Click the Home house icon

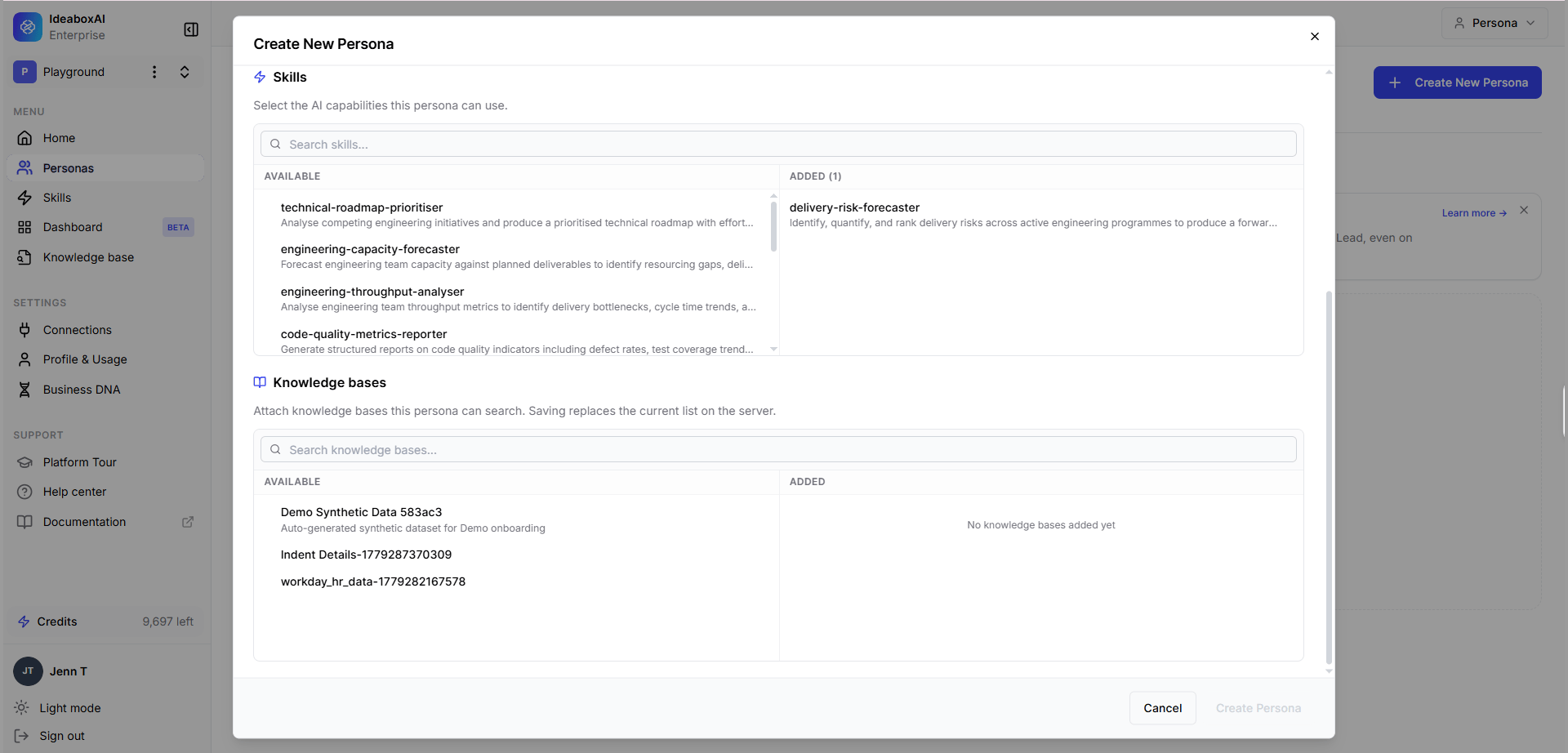pyautogui.click(x=24, y=138)
